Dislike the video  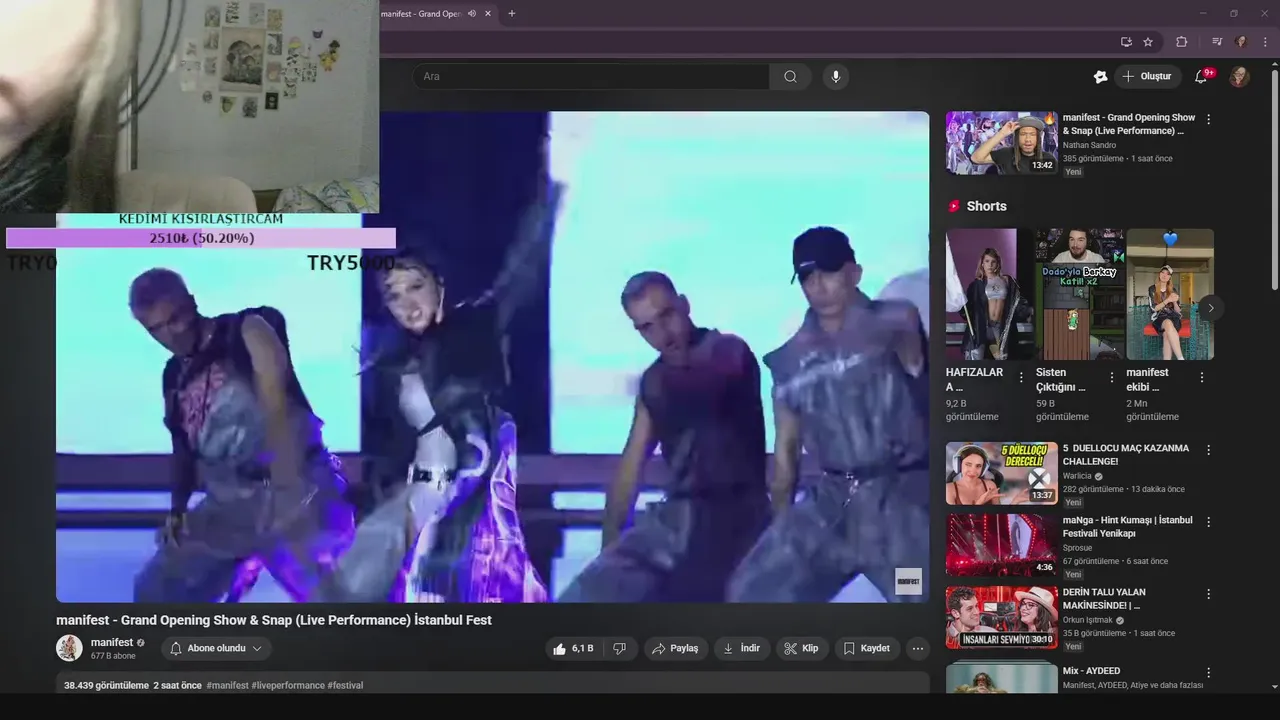tap(620, 648)
